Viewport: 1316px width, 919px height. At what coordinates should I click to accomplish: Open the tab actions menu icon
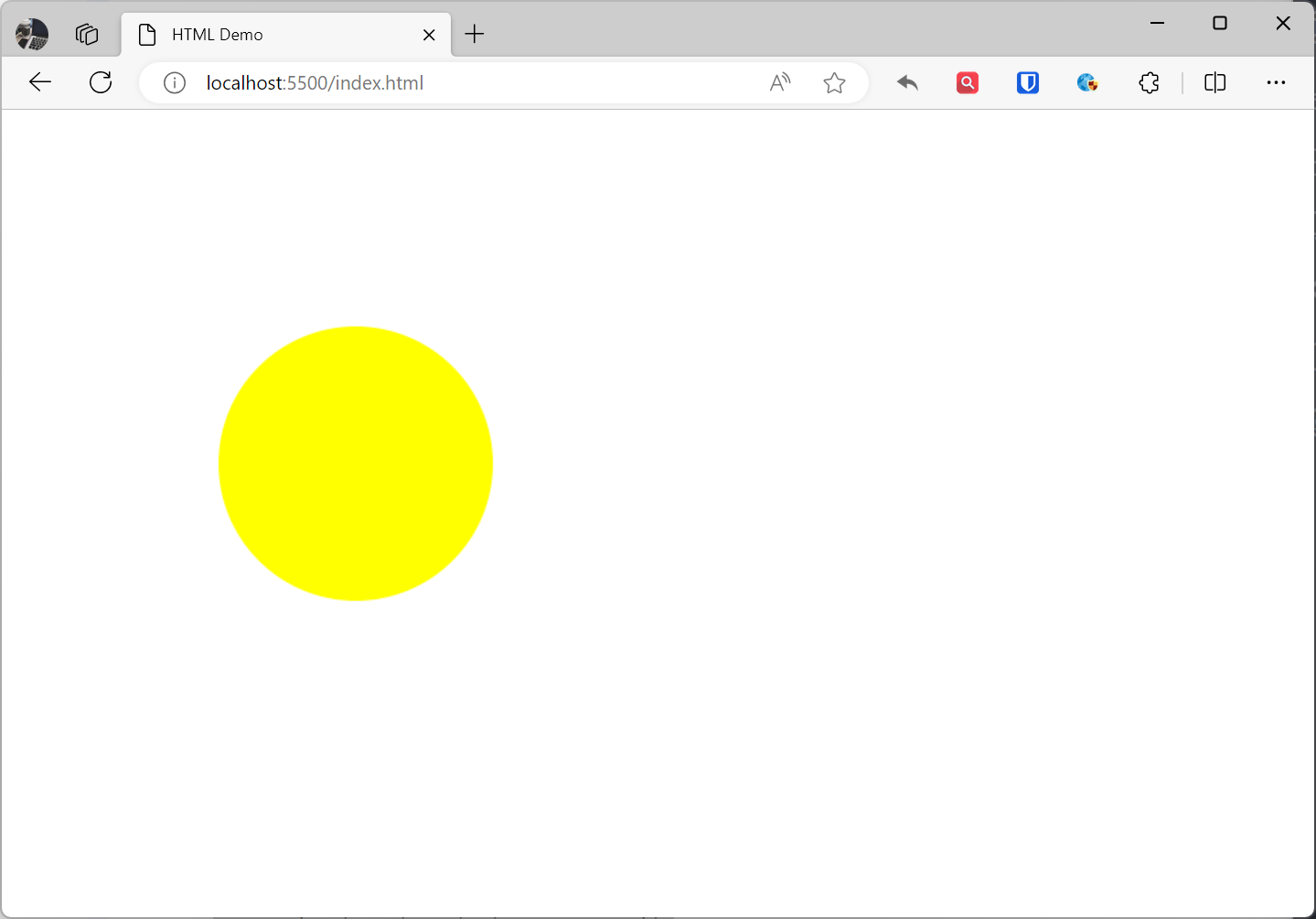[87, 35]
